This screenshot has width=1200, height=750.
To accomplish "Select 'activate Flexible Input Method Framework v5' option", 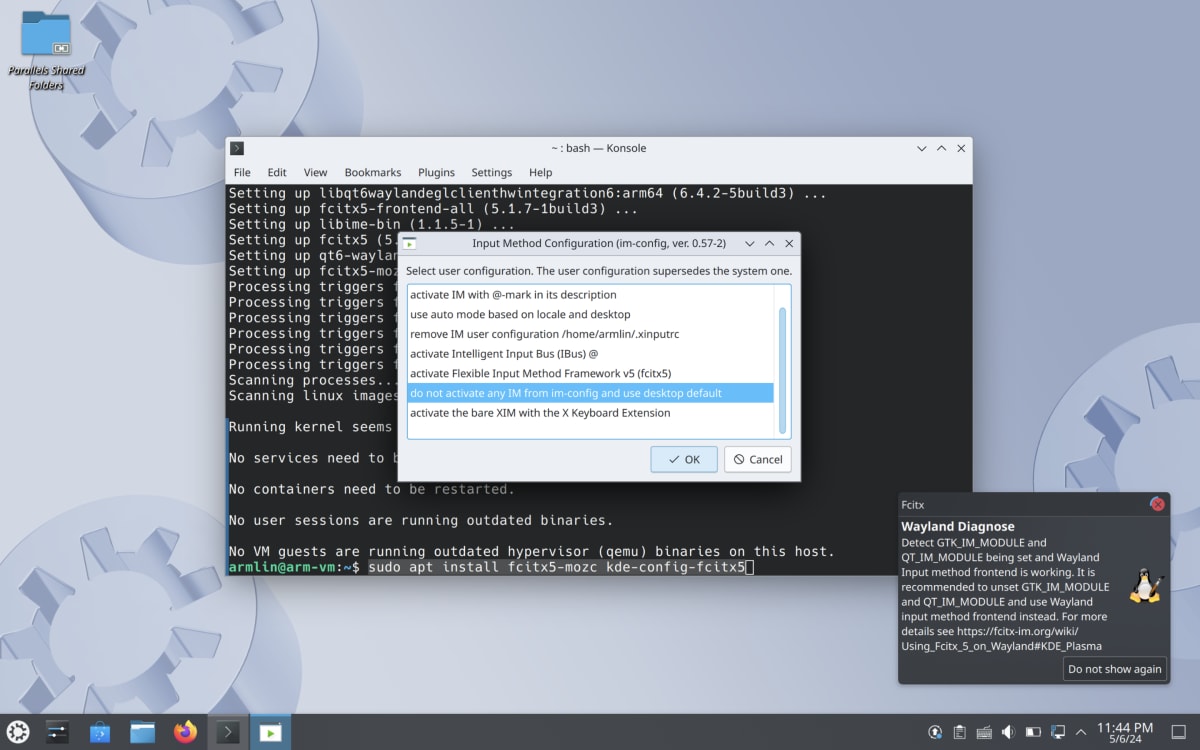I will 590,373.
